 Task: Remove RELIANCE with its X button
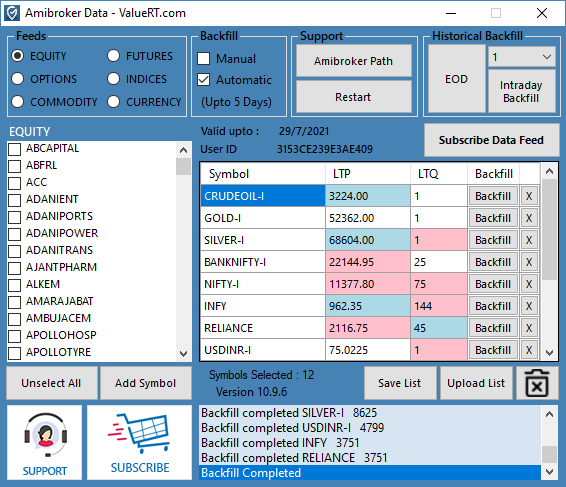(529, 328)
